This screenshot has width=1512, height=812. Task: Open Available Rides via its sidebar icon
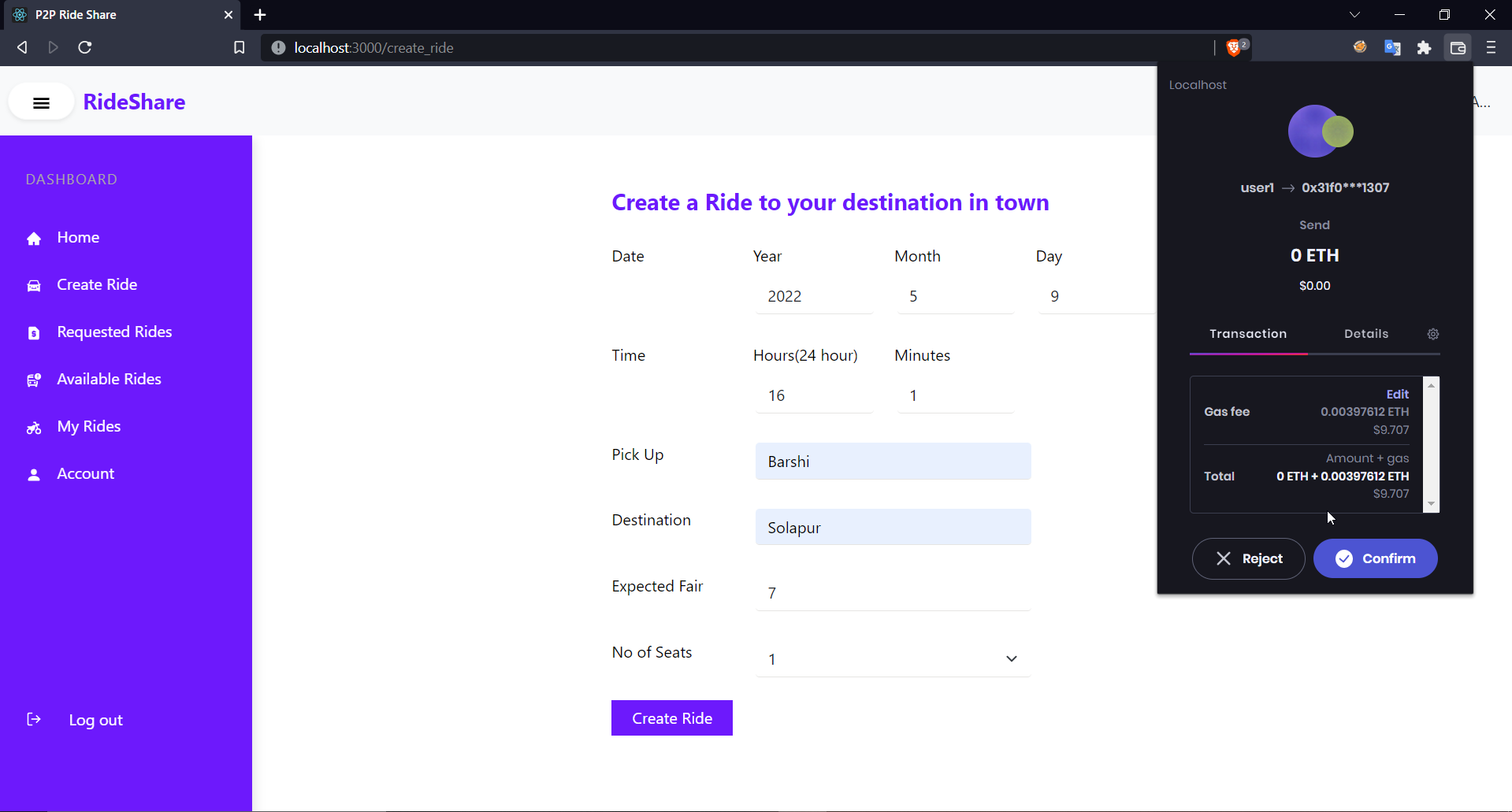pos(35,380)
